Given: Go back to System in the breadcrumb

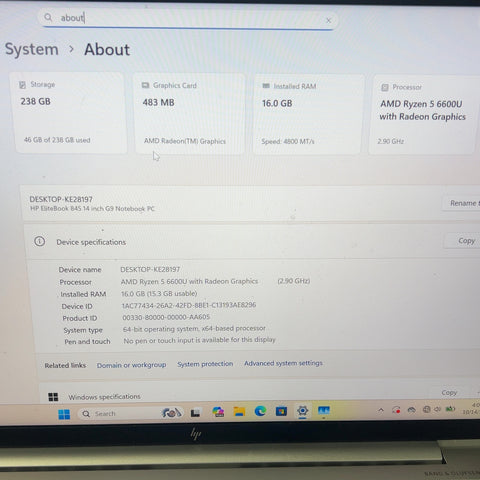Looking at the screenshot, I should click(x=32, y=49).
